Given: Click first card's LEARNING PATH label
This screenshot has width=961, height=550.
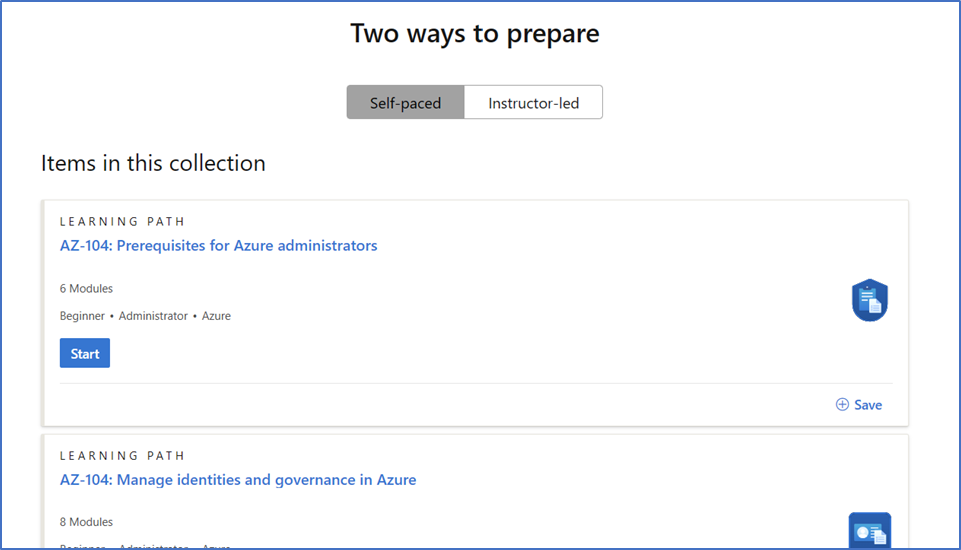Looking at the screenshot, I should coord(122,221).
